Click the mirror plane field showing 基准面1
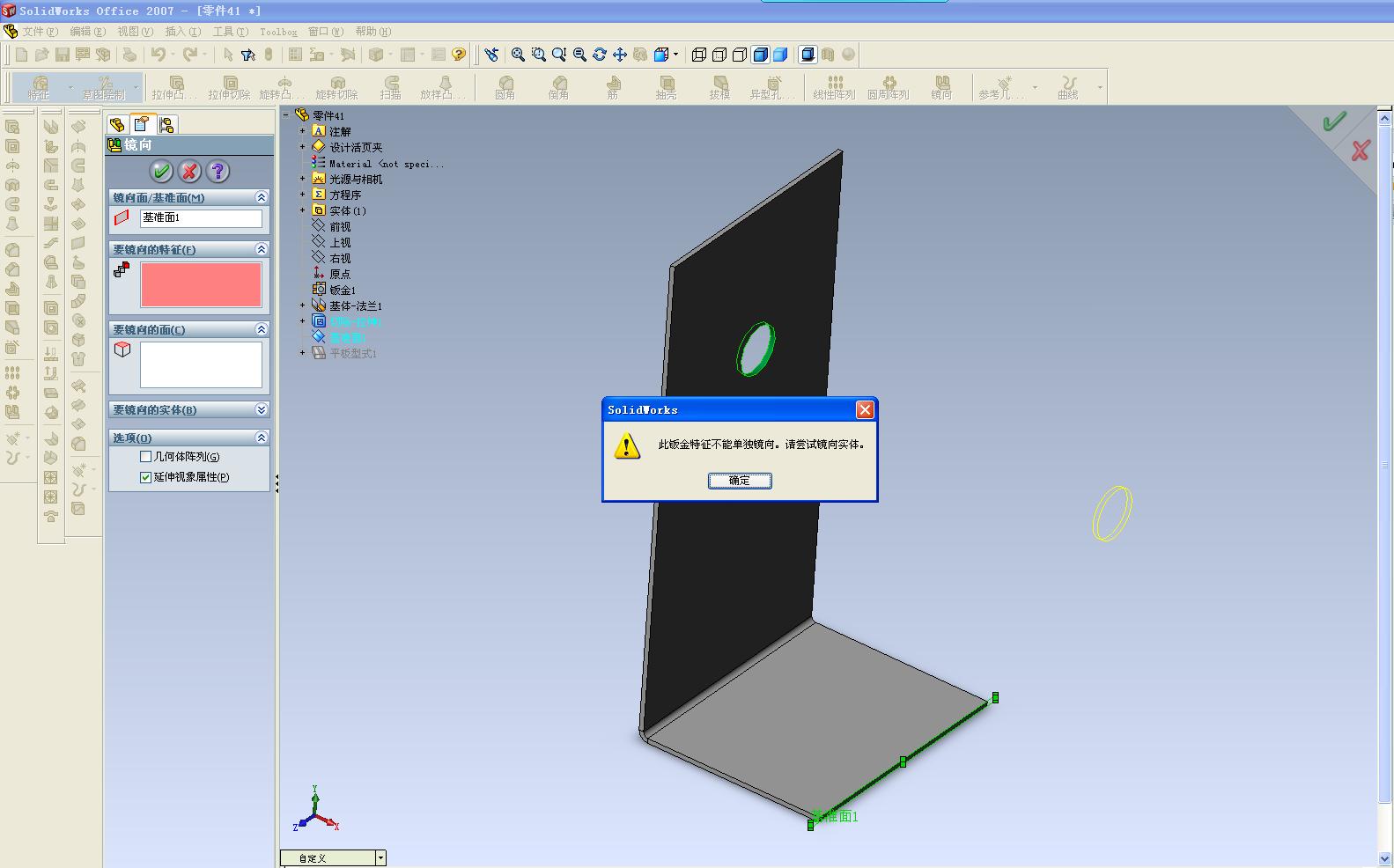The image size is (1394, 868). point(201,218)
